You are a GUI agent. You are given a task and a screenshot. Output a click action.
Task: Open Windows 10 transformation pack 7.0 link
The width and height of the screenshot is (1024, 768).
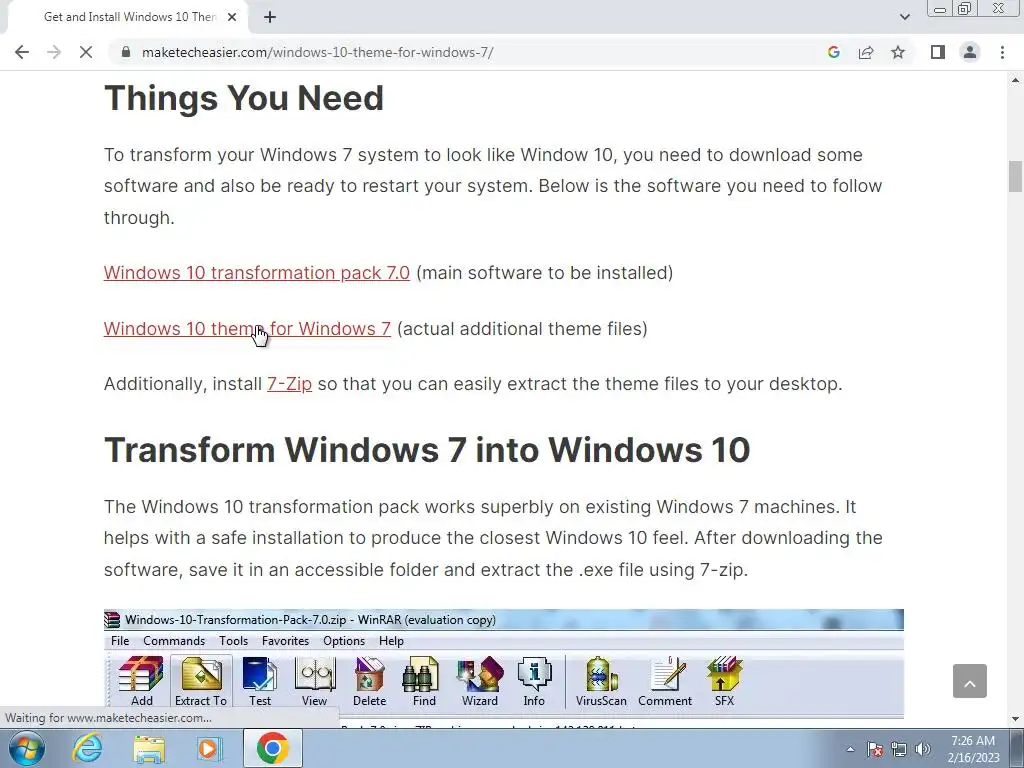pyautogui.click(x=257, y=272)
